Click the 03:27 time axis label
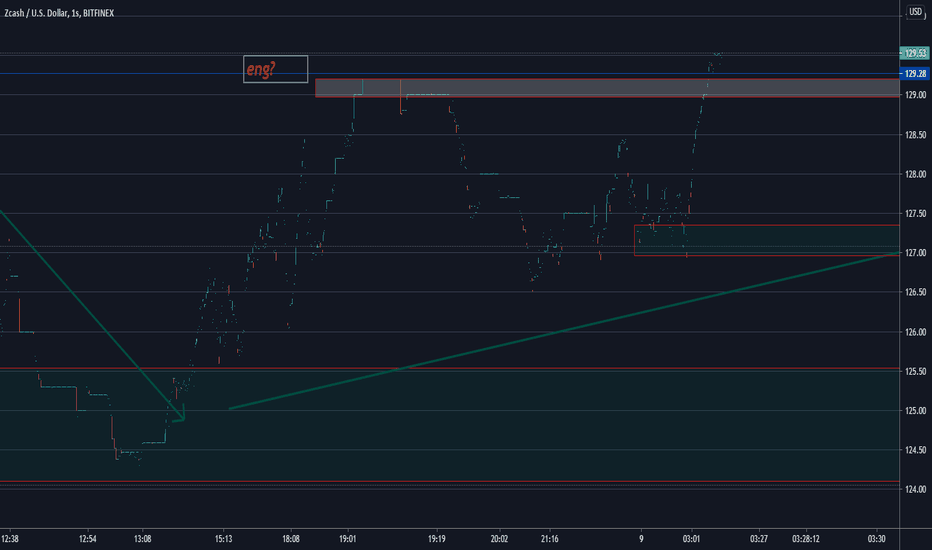932x550 pixels. [x=758, y=539]
